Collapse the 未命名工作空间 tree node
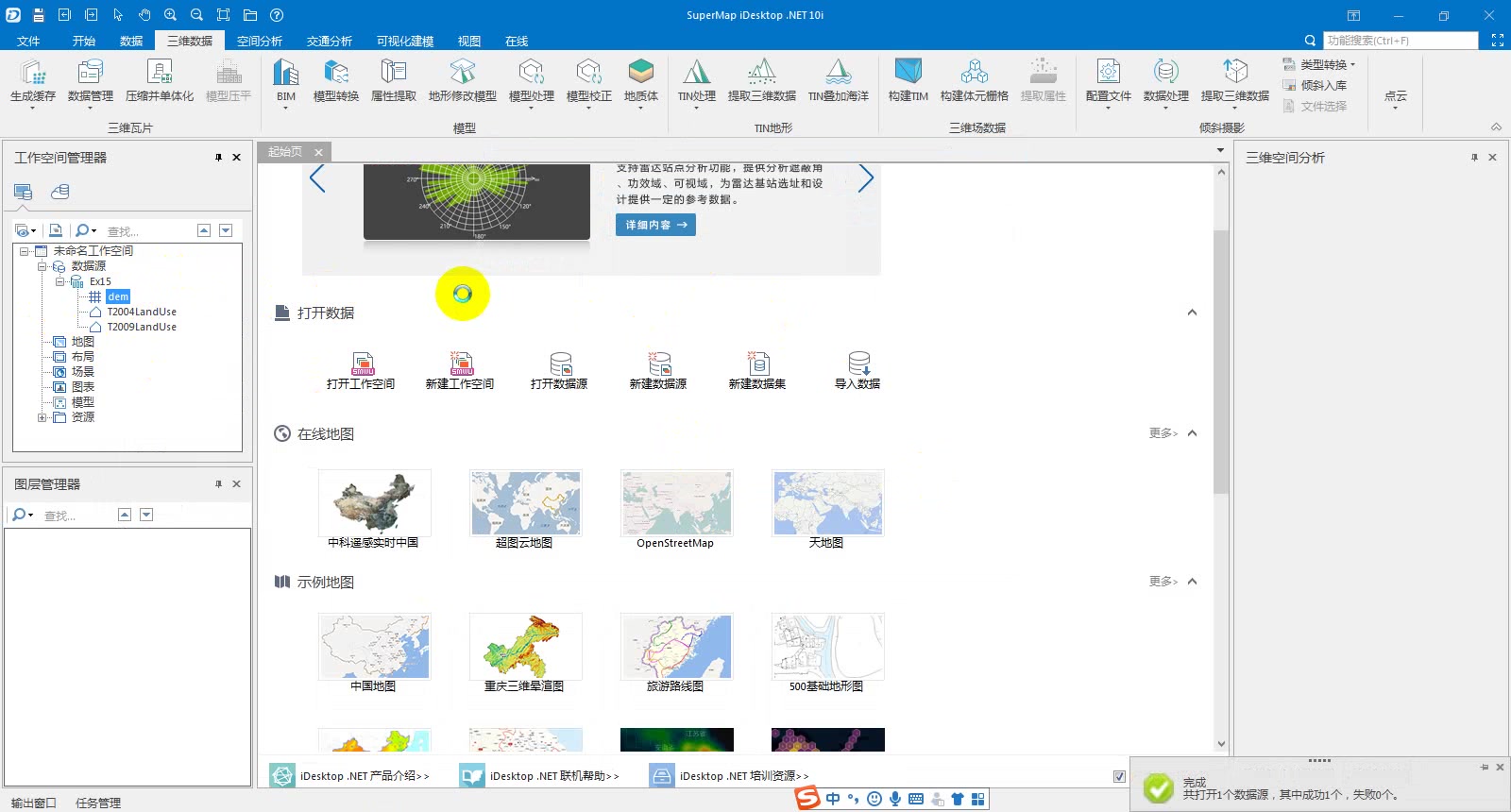 24,251
